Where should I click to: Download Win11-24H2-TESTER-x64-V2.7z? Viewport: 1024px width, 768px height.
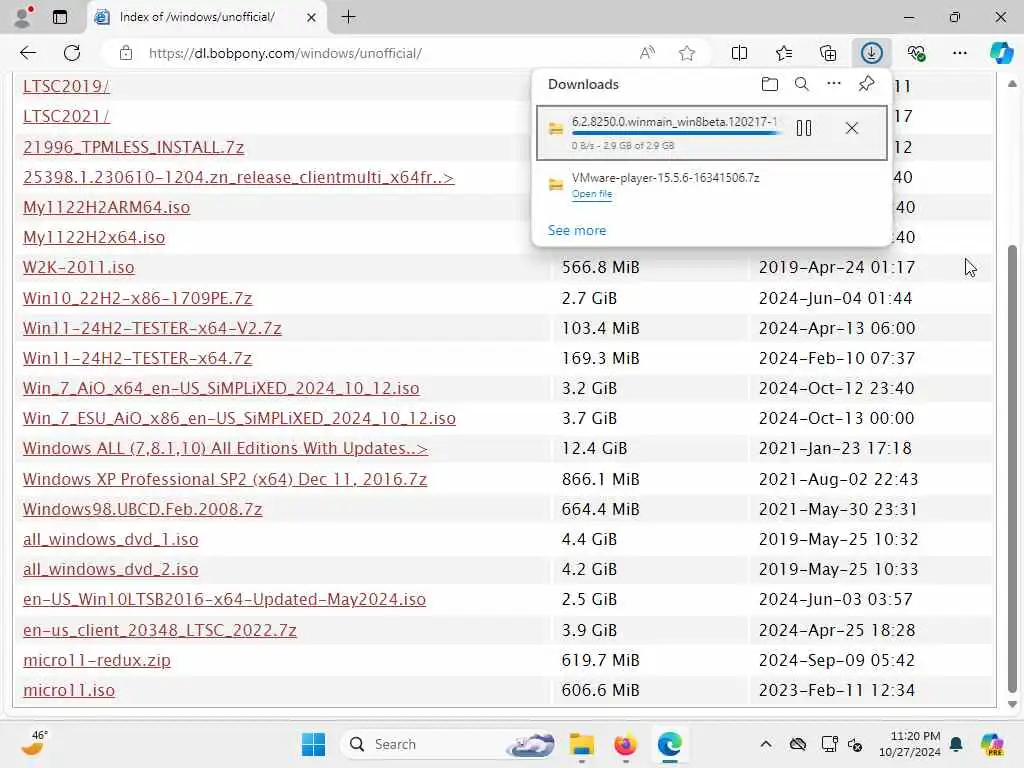point(152,328)
